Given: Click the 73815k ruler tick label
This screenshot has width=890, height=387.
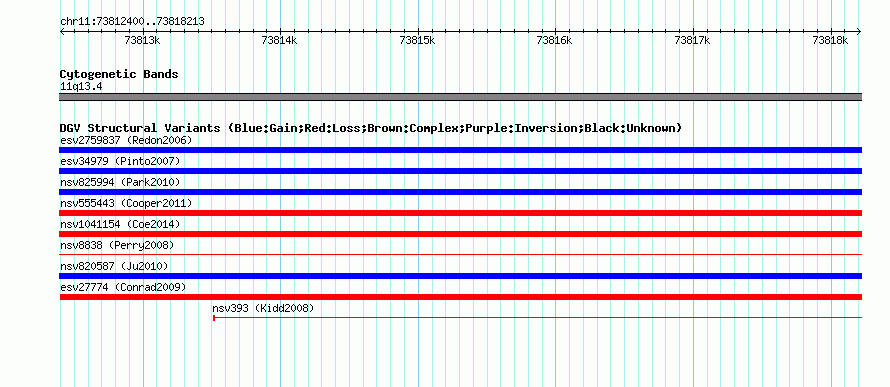Looking at the screenshot, I should (417, 40).
